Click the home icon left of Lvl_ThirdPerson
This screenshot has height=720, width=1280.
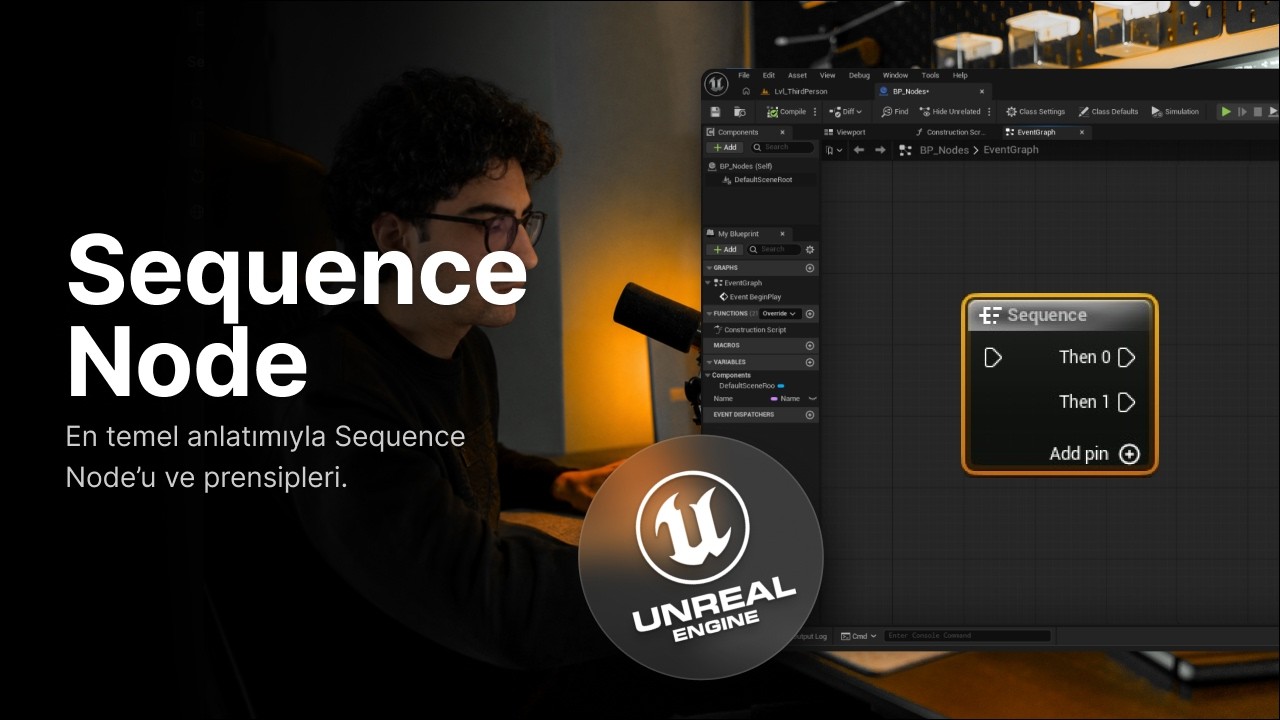tap(746, 91)
